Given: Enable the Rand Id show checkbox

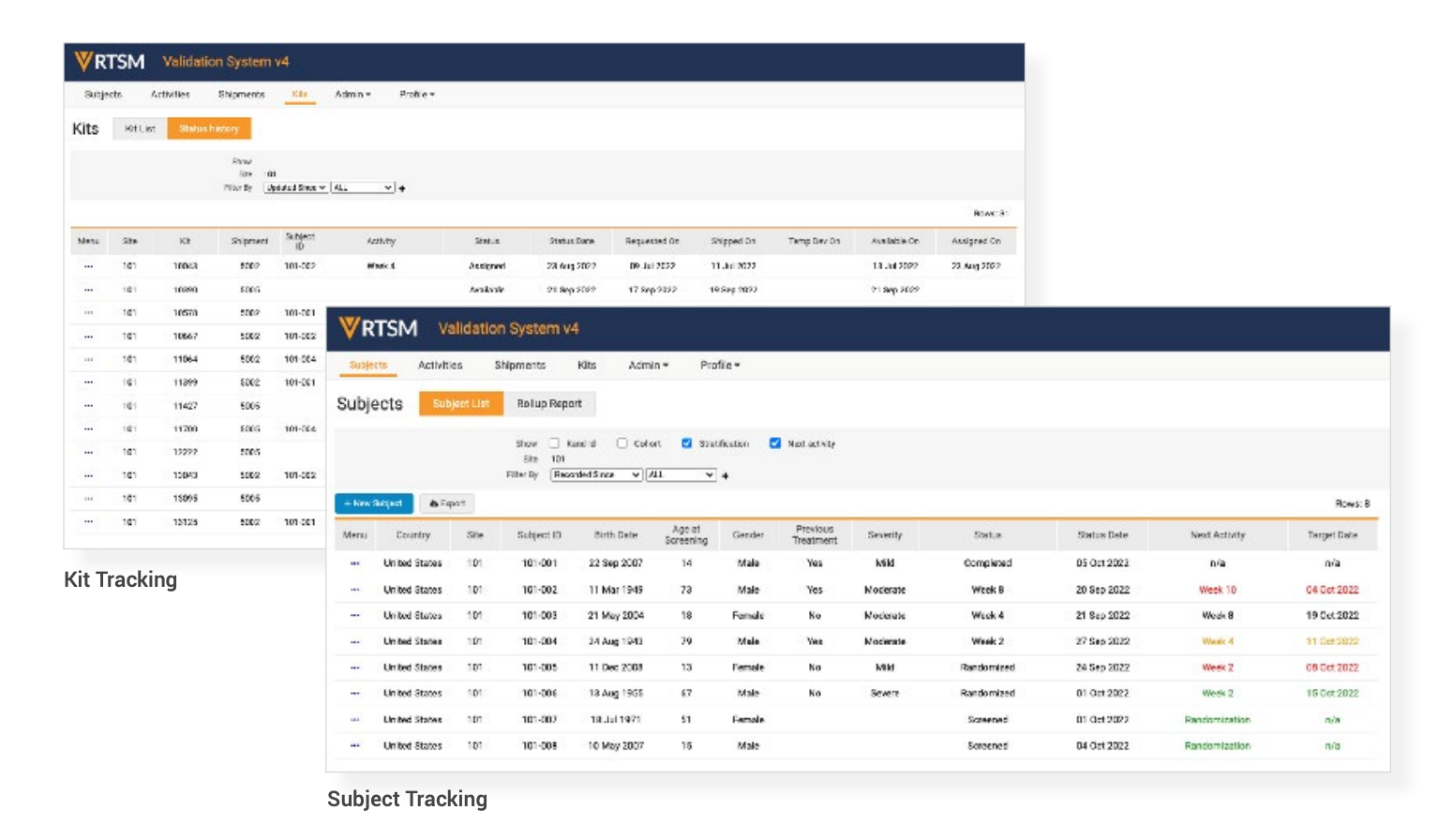Looking at the screenshot, I should click(x=554, y=443).
